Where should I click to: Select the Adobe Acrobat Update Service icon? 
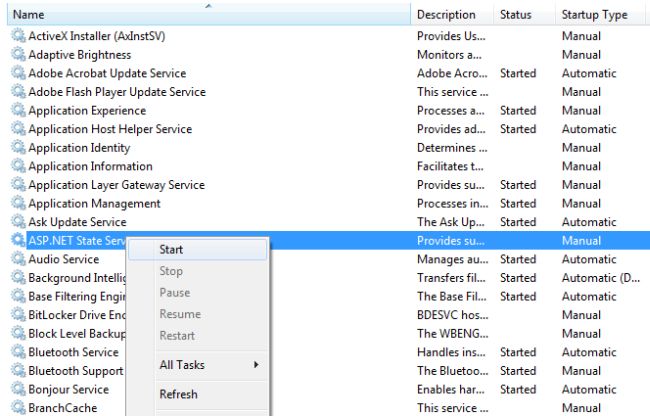point(18,73)
